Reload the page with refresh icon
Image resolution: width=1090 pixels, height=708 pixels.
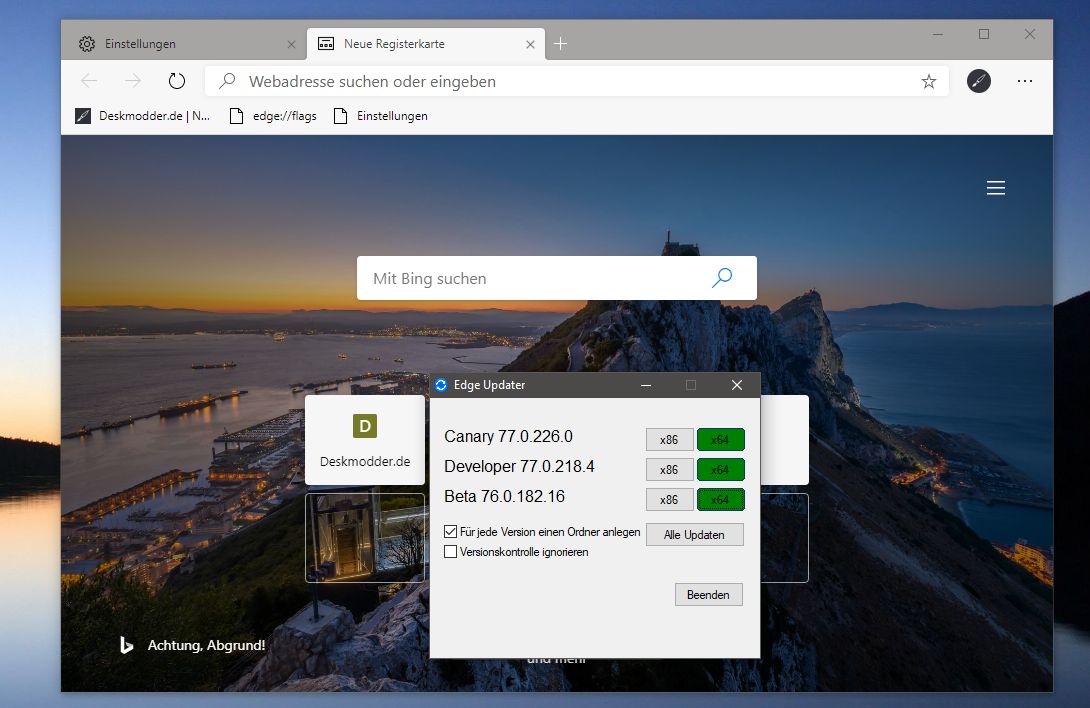coord(177,81)
